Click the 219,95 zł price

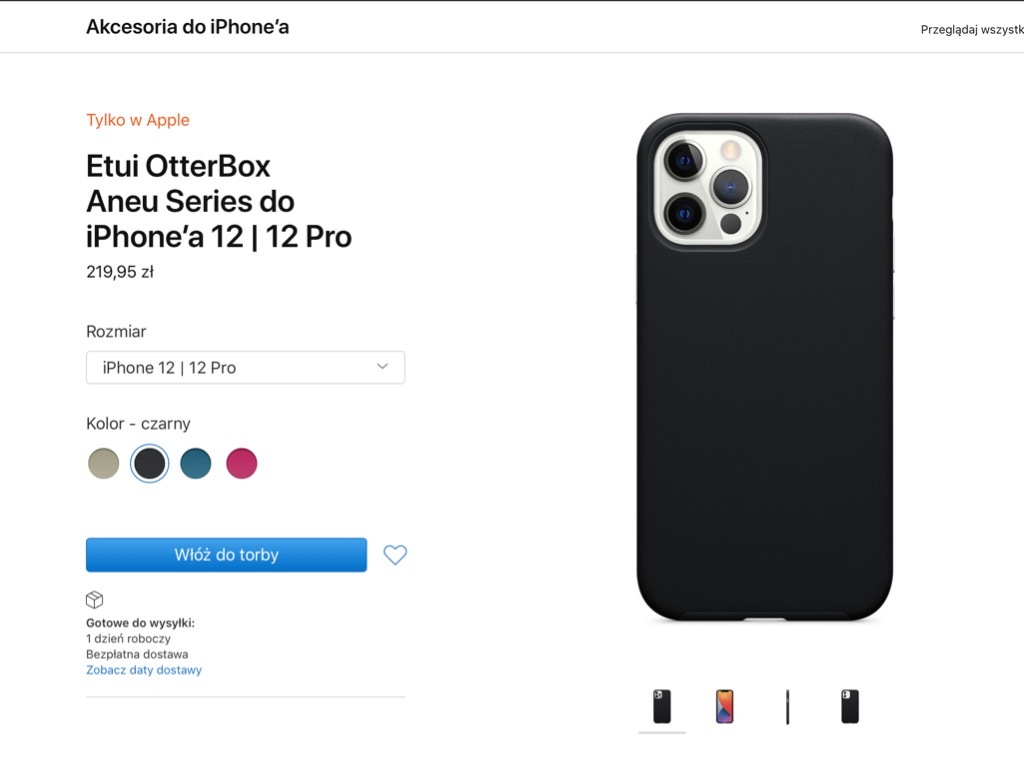(x=120, y=272)
